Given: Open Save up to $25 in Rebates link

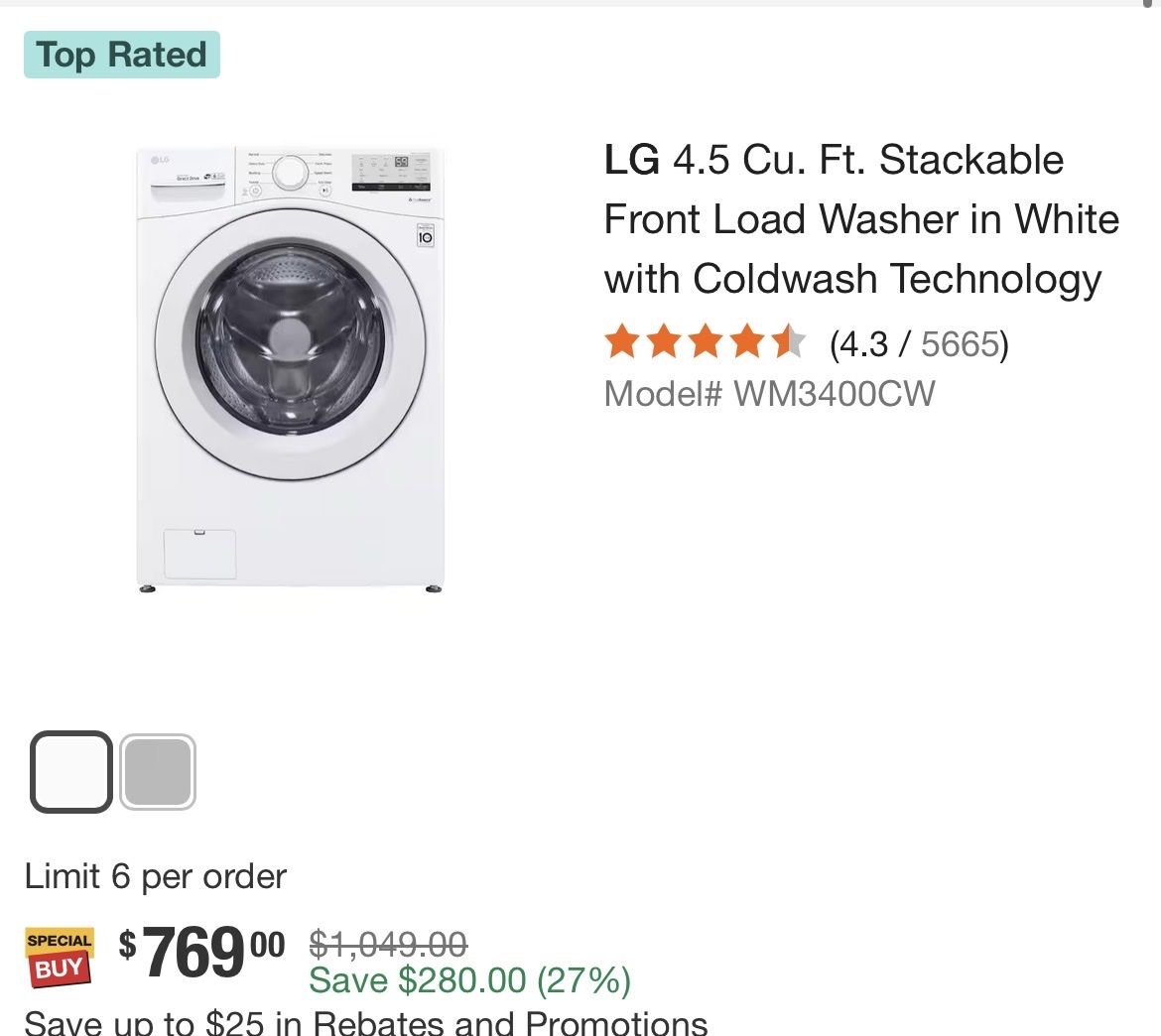Looking at the screenshot, I should (366, 1022).
